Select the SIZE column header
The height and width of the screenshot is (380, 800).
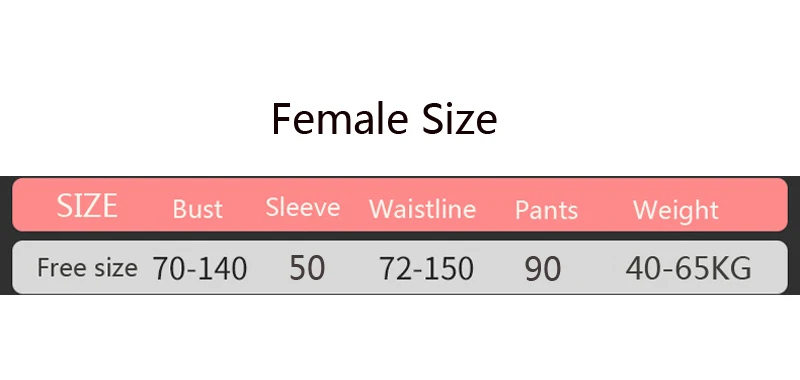(87, 206)
